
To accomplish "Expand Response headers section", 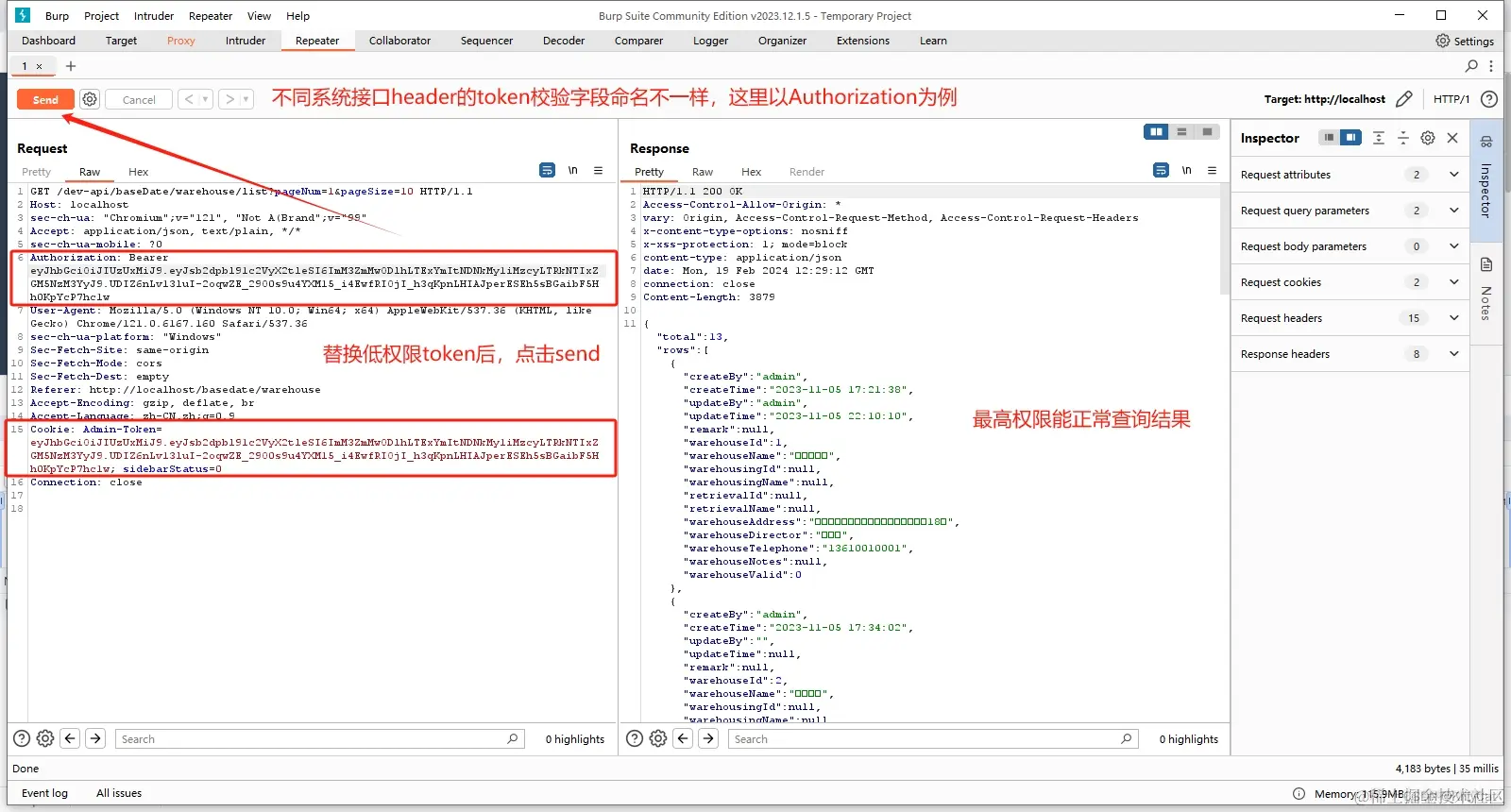I will pyautogui.click(x=1350, y=354).
